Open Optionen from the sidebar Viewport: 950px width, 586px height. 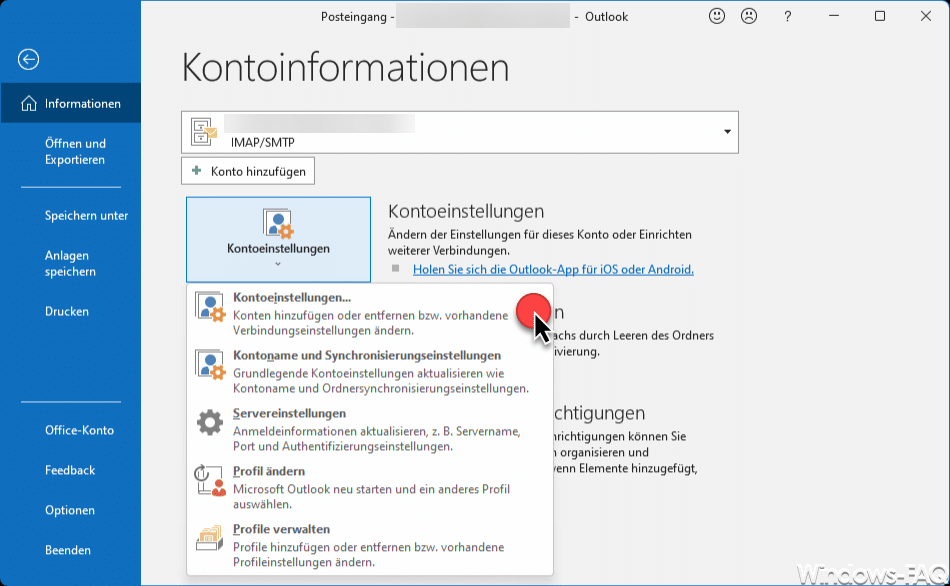70,510
